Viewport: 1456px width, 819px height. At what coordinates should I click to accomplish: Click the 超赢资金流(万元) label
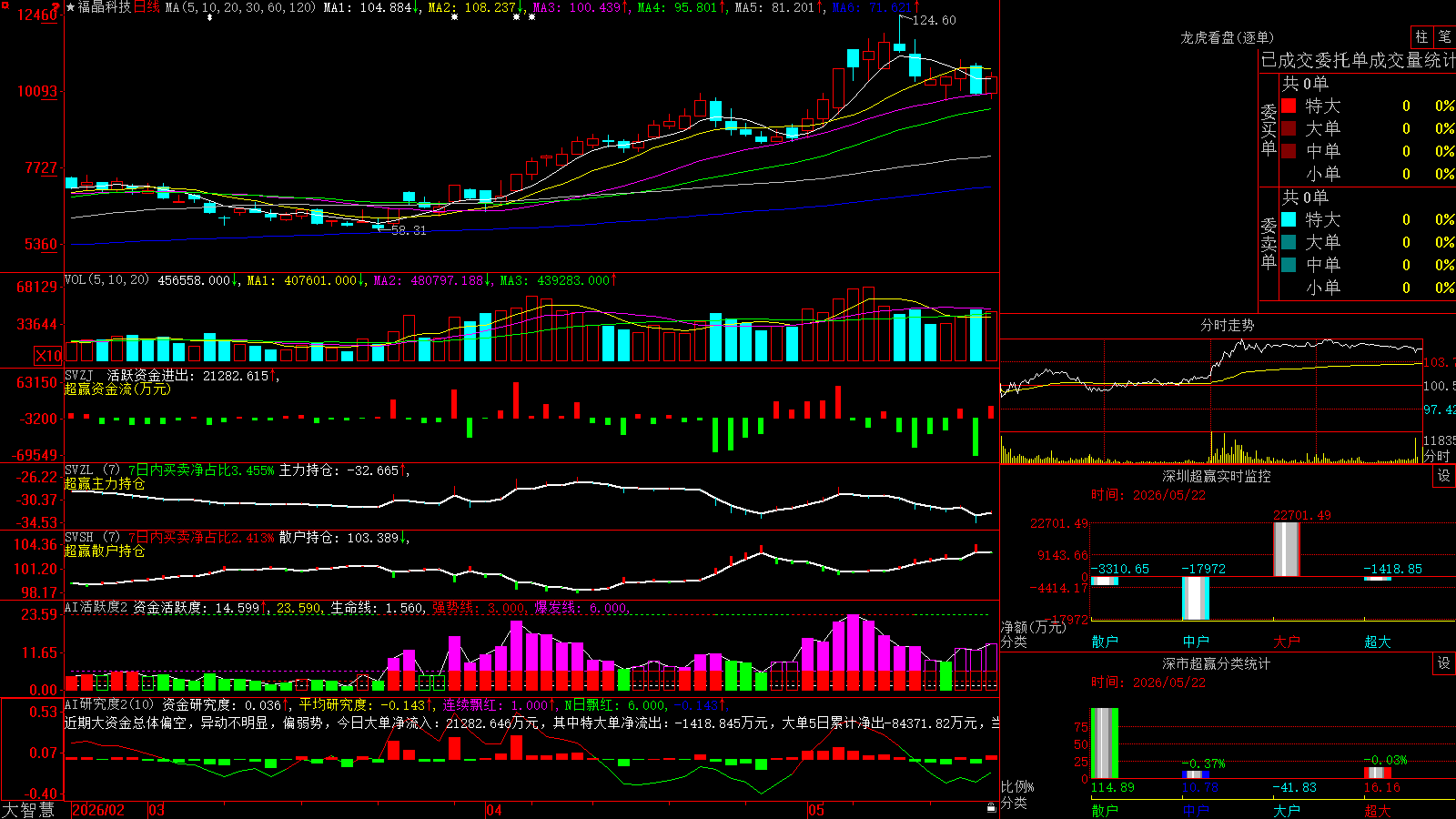click(117, 389)
